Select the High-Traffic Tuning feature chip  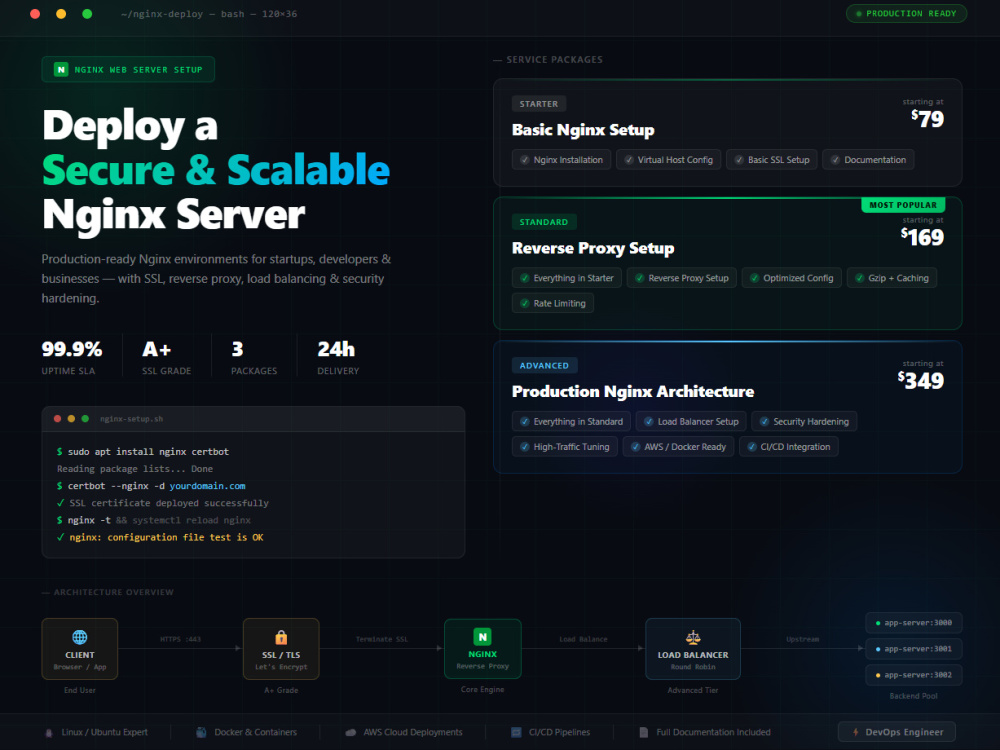[564, 447]
